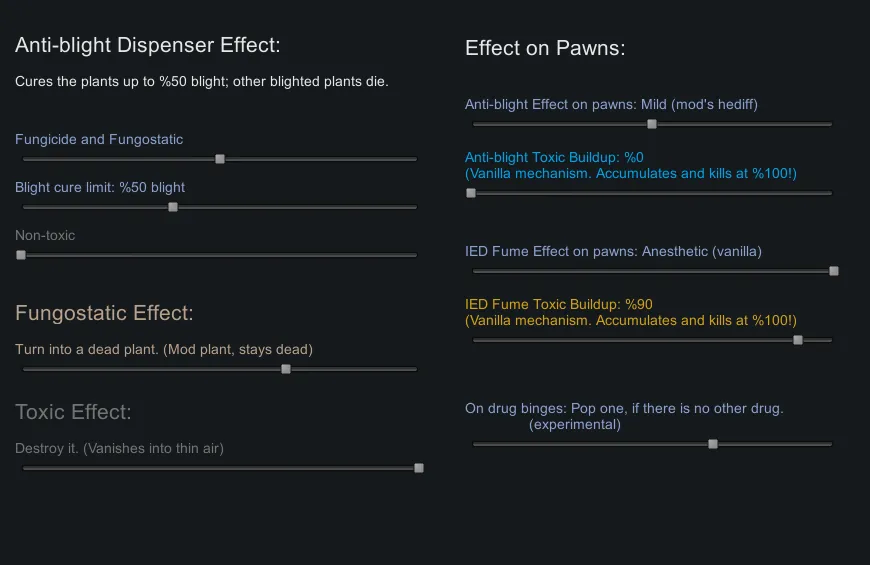Click the IED Fume Toxic Buildup slider handle
870x565 pixels.
(x=798, y=340)
